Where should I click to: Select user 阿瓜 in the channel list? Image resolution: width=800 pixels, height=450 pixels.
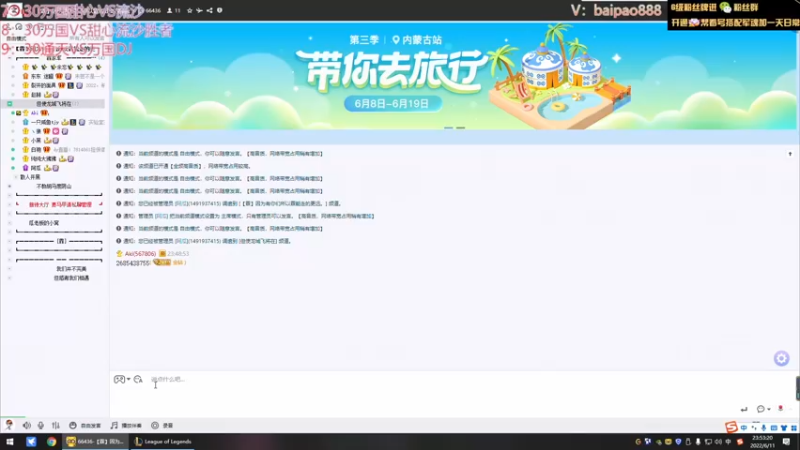pyautogui.click(x=36, y=168)
